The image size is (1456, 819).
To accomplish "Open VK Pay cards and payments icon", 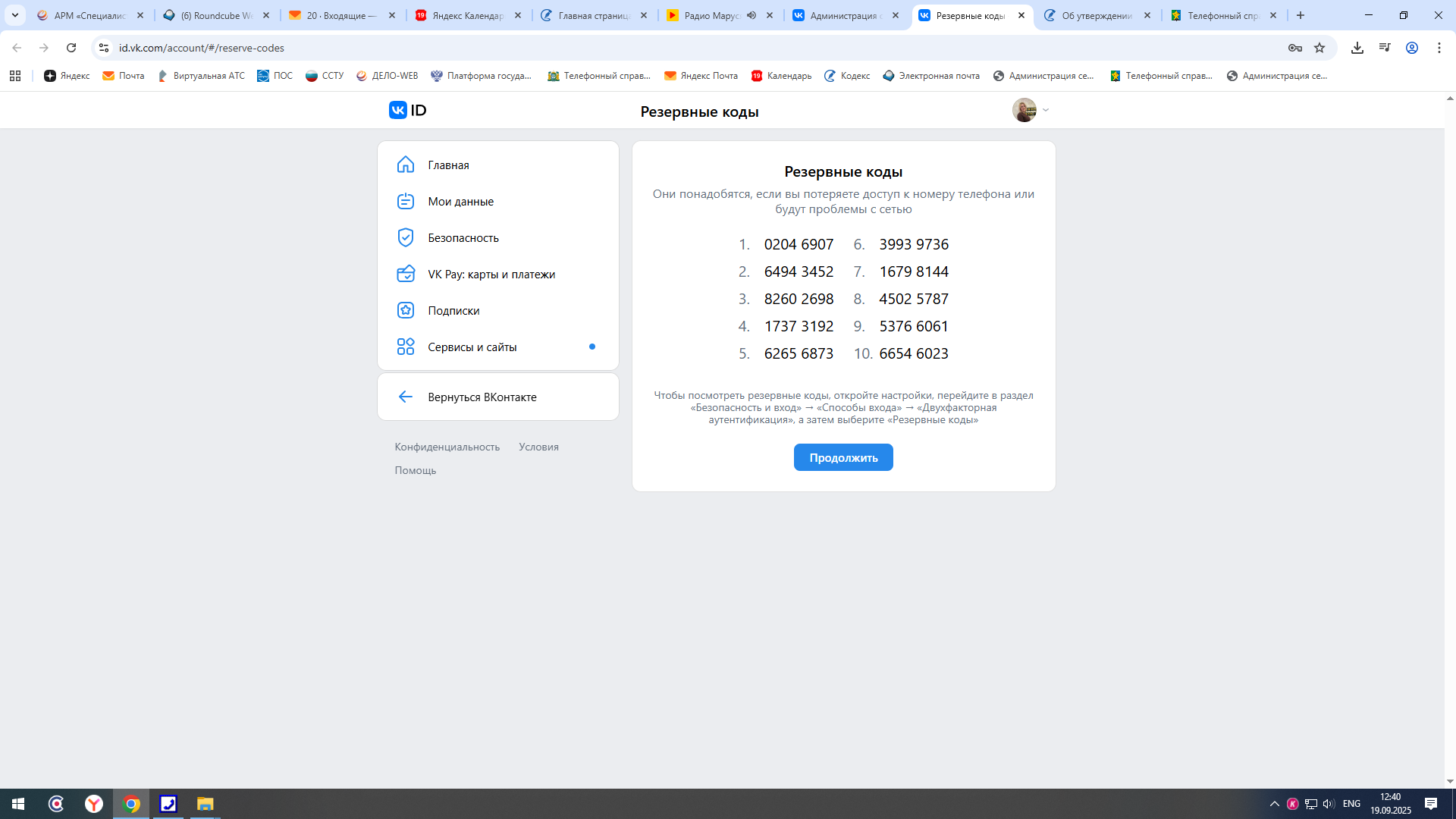I will tap(406, 274).
